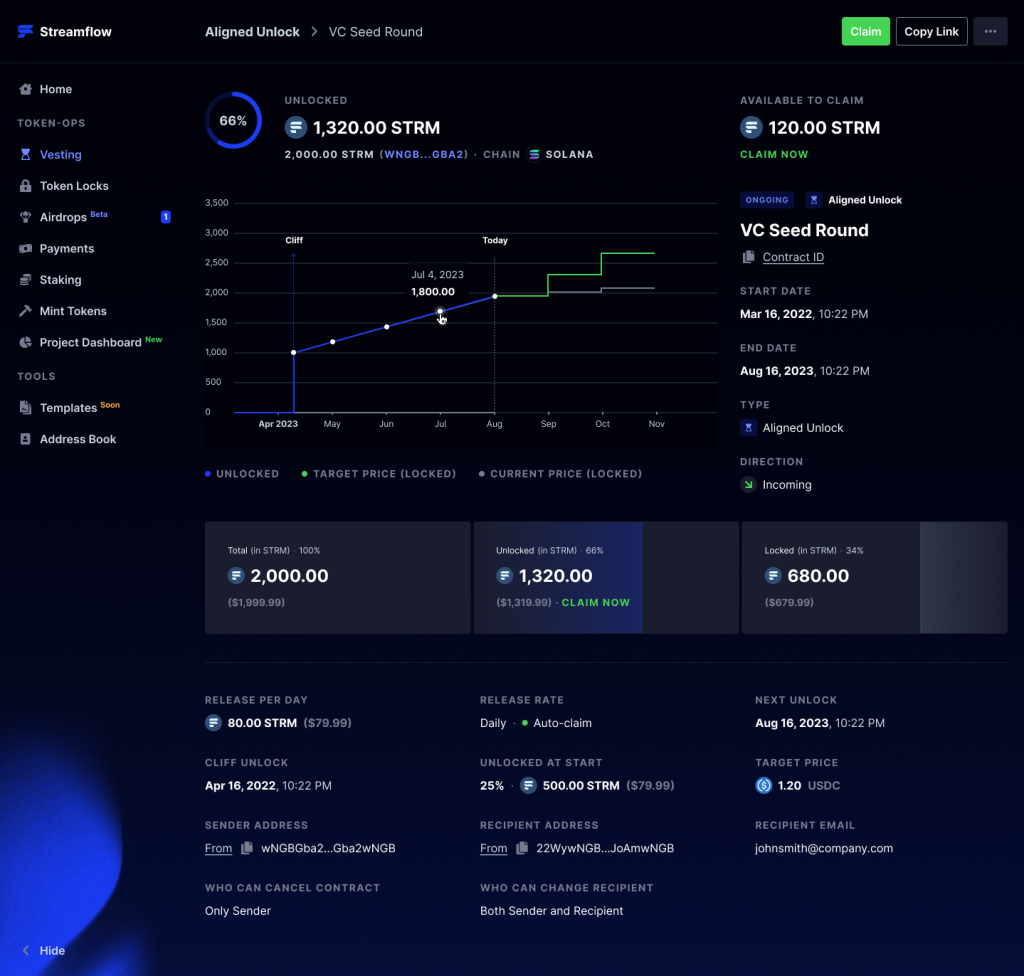Click the Payments cash icon
This screenshot has width=1024, height=976.
pos(25,248)
